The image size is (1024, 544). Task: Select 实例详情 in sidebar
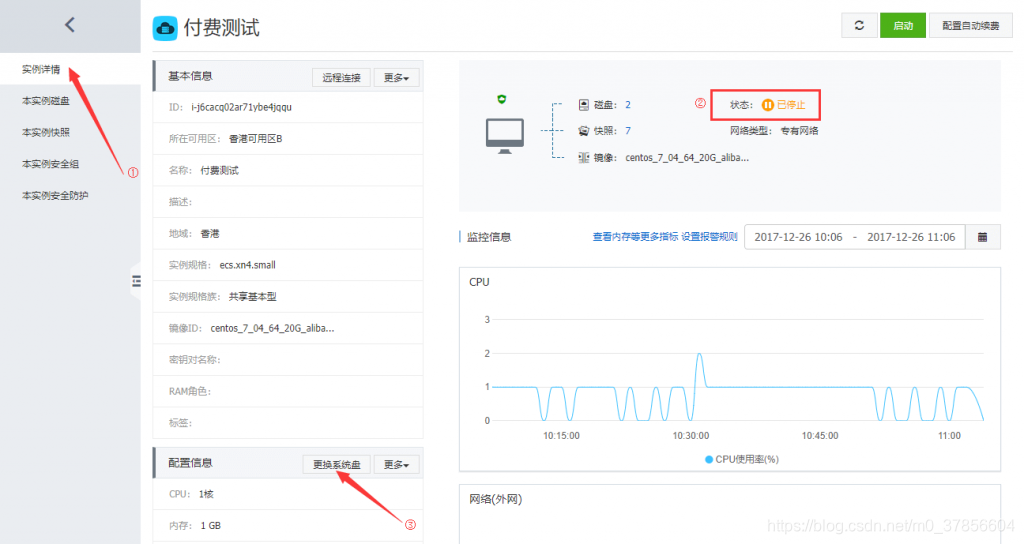pos(41,69)
